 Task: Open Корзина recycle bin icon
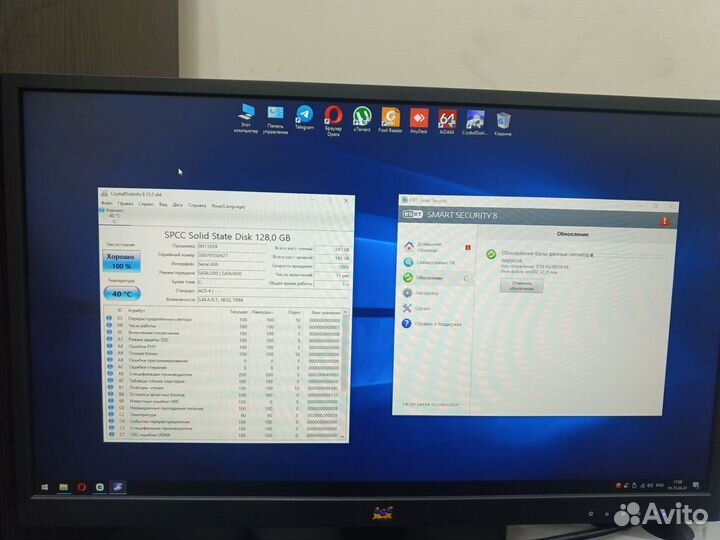[503, 124]
